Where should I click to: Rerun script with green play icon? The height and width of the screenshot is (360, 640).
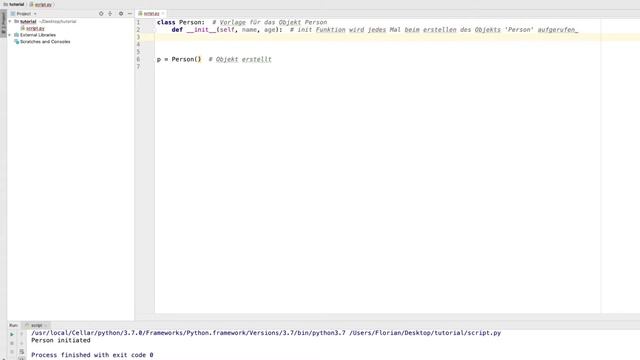(x=12, y=334)
